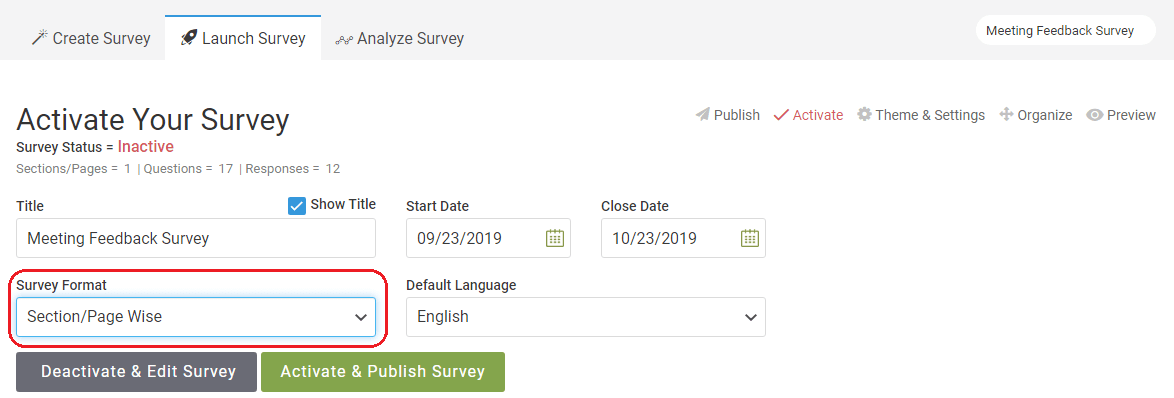This screenshot has height=398, width=1174.
Task: Click the Meeting Feedback Survey selector box
Action: [1065, 31]
